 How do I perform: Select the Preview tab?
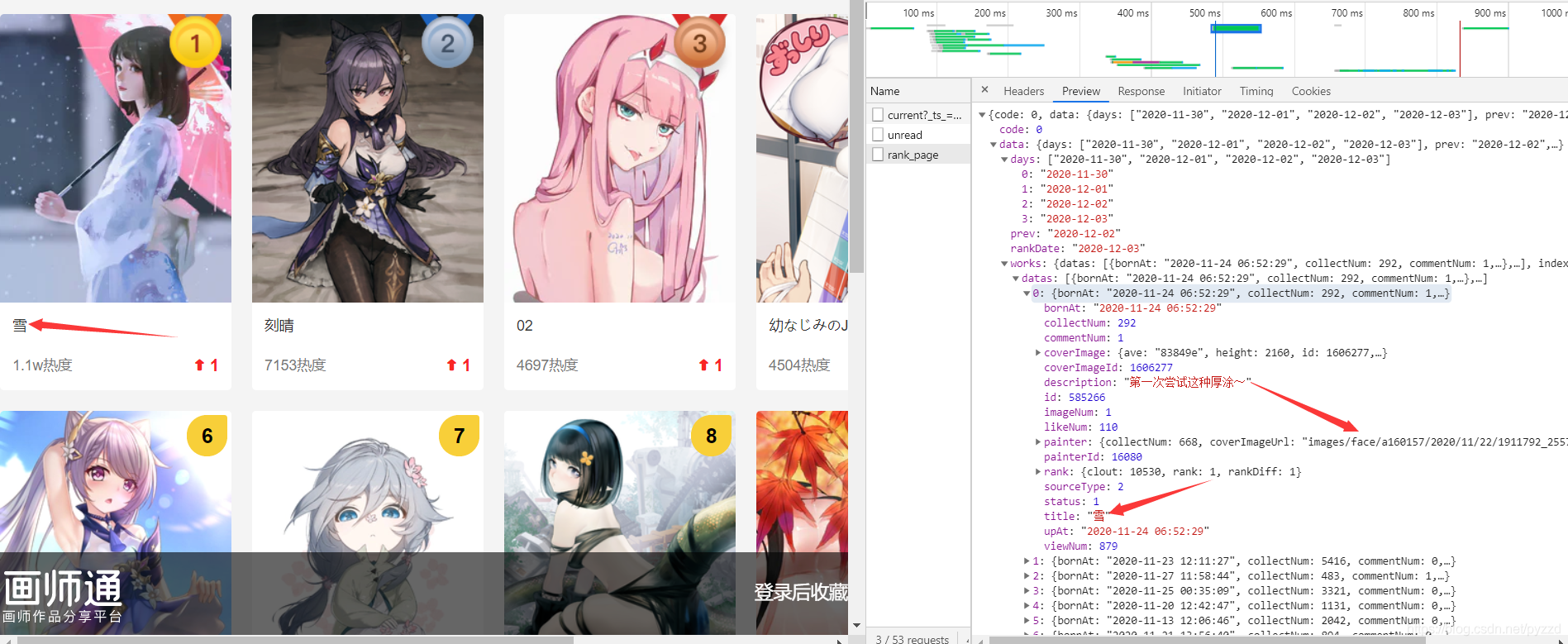tap(1080, 91)
